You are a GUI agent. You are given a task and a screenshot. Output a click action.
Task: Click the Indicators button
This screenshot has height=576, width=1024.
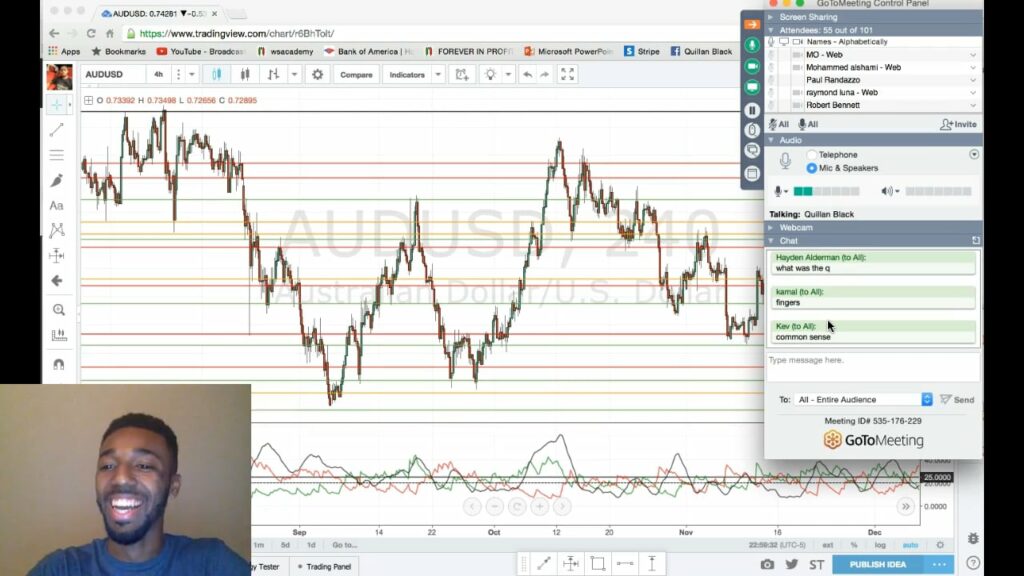[x=407, y=74]
